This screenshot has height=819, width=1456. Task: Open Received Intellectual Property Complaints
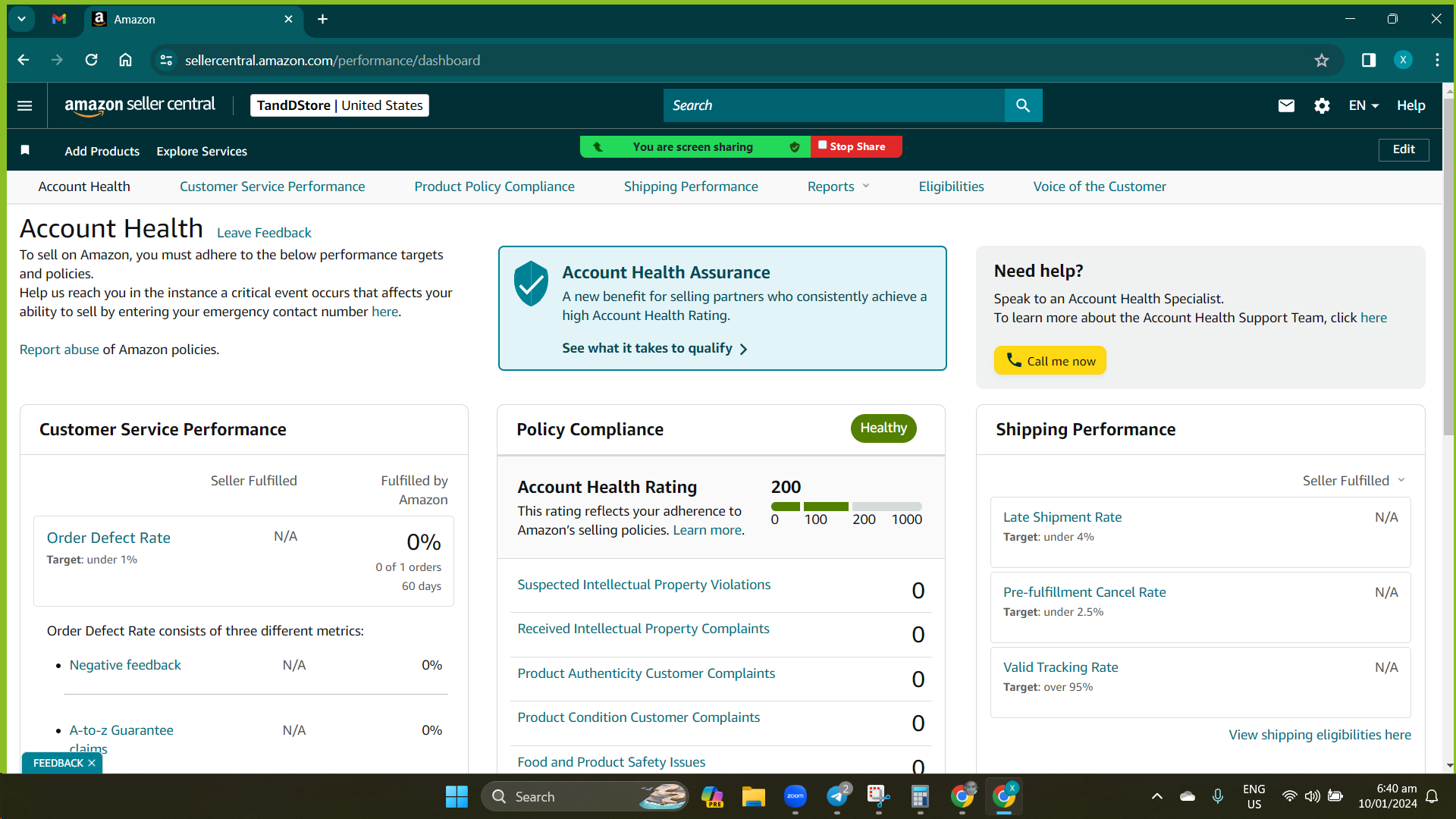[643, 629]
